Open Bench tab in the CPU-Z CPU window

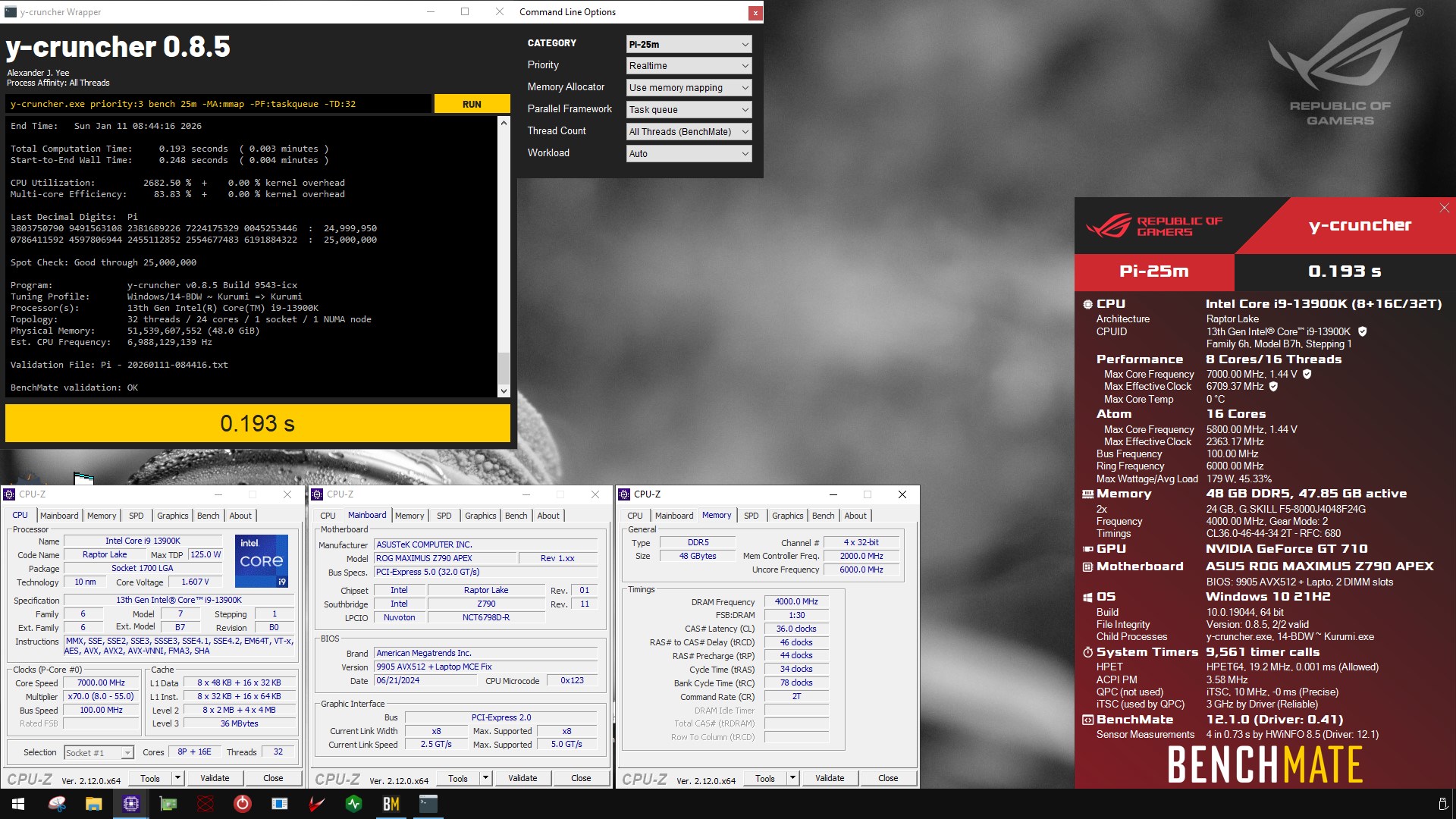click(208, 516)
